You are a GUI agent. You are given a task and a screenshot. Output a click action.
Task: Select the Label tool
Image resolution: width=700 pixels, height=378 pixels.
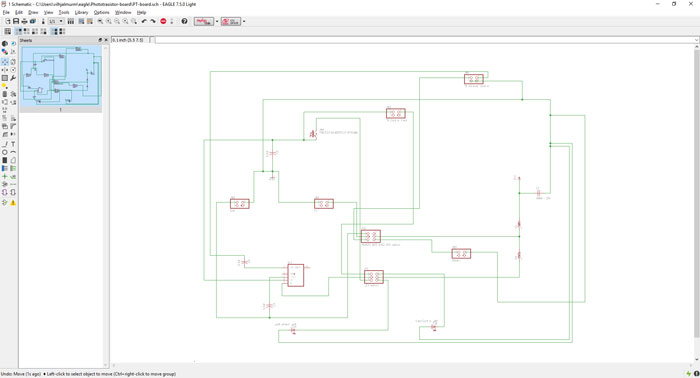click(x=13, y=177)
